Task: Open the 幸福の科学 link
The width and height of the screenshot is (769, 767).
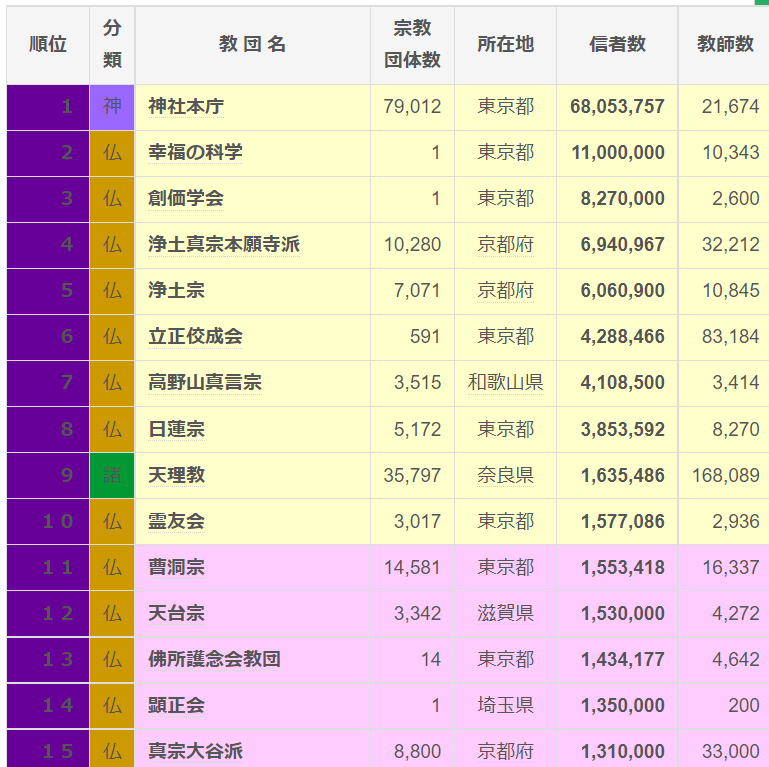Action: pyautogui.click(x=195, y=153)
